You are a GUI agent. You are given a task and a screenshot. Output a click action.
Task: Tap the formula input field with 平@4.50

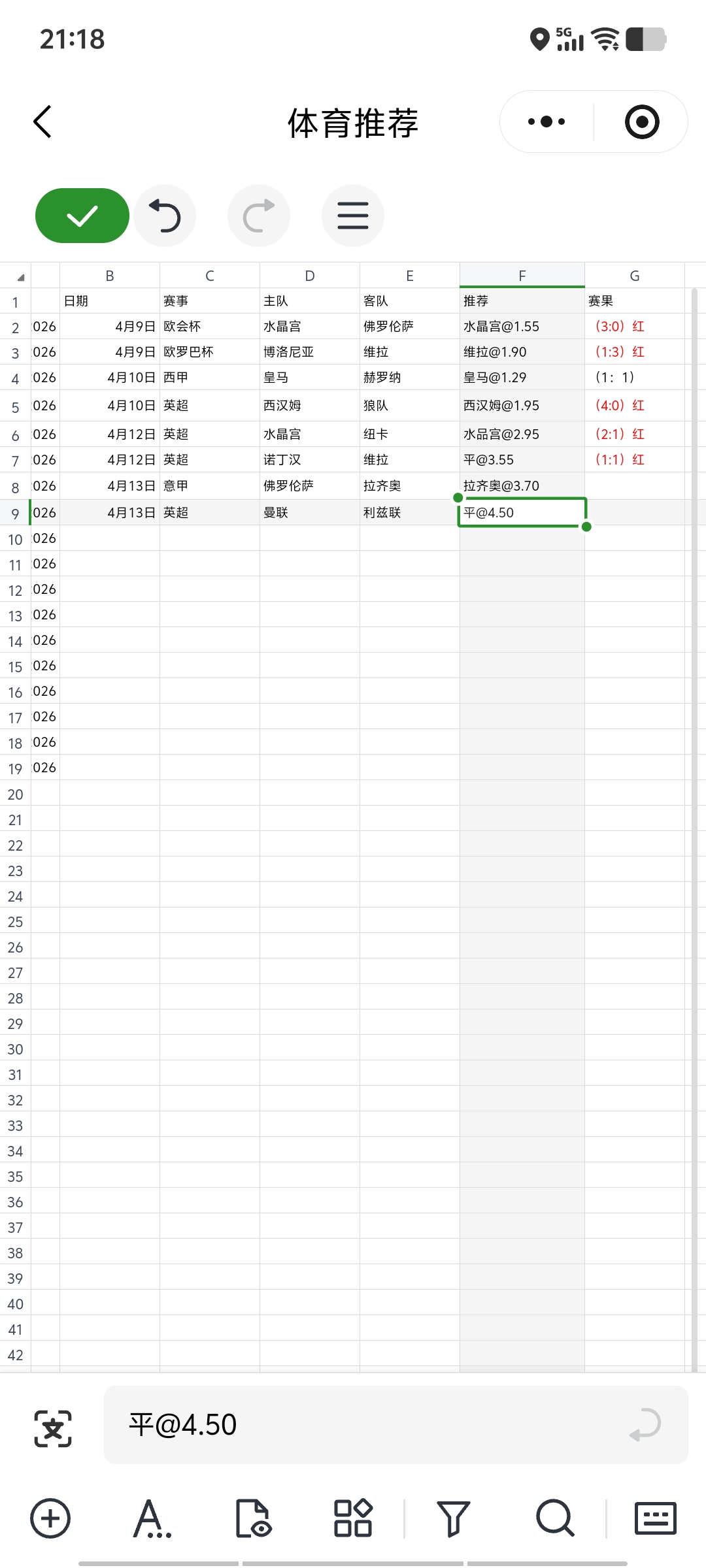366,1425
